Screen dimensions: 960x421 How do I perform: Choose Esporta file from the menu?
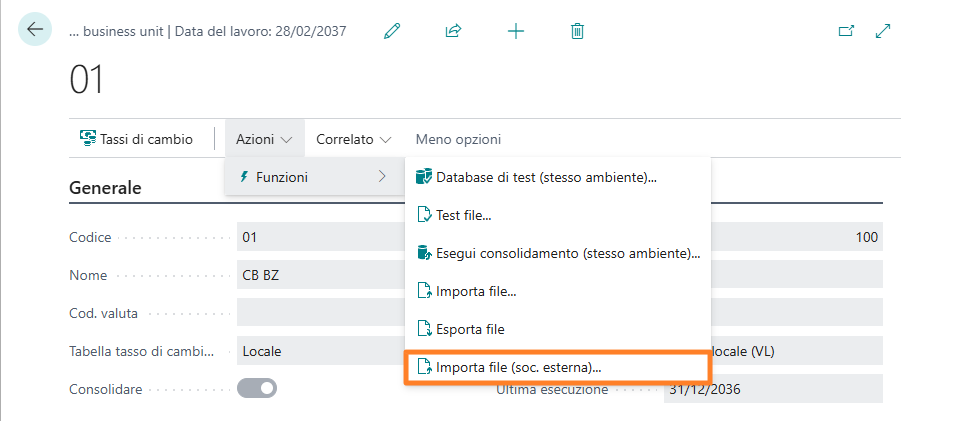click(x=470, y=329)
